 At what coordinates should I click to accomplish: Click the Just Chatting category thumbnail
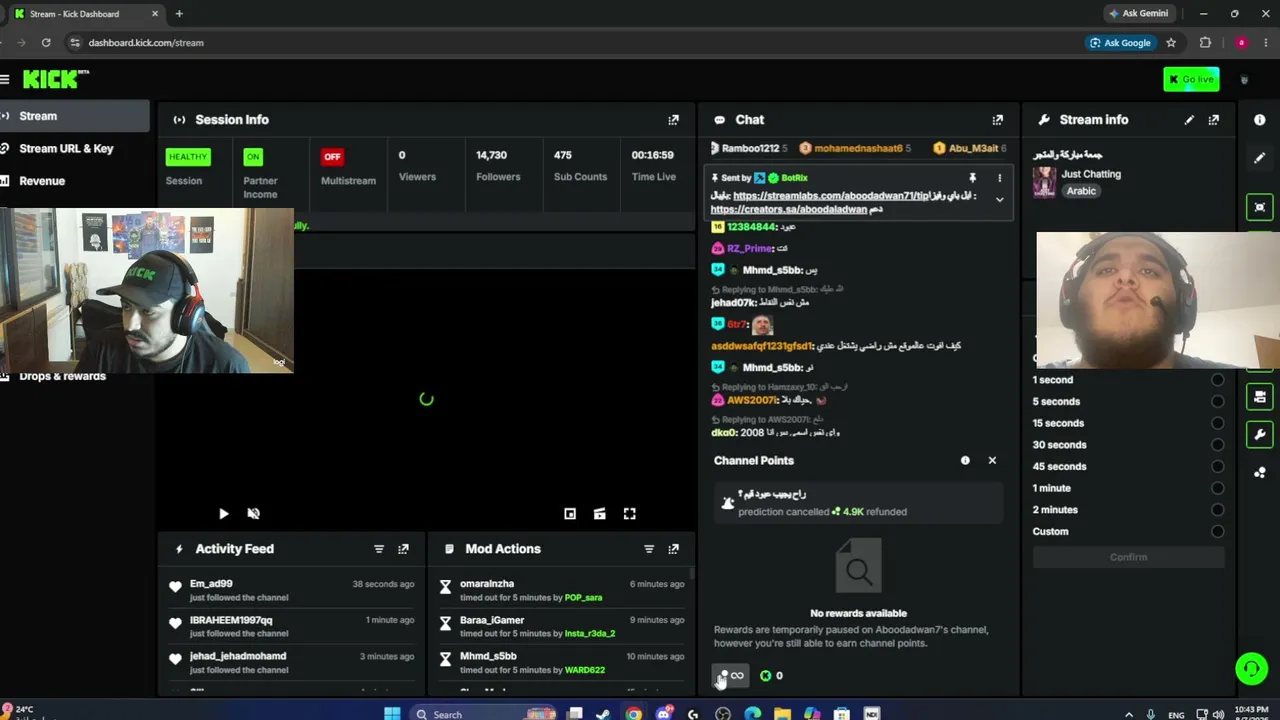(1045, 182)
